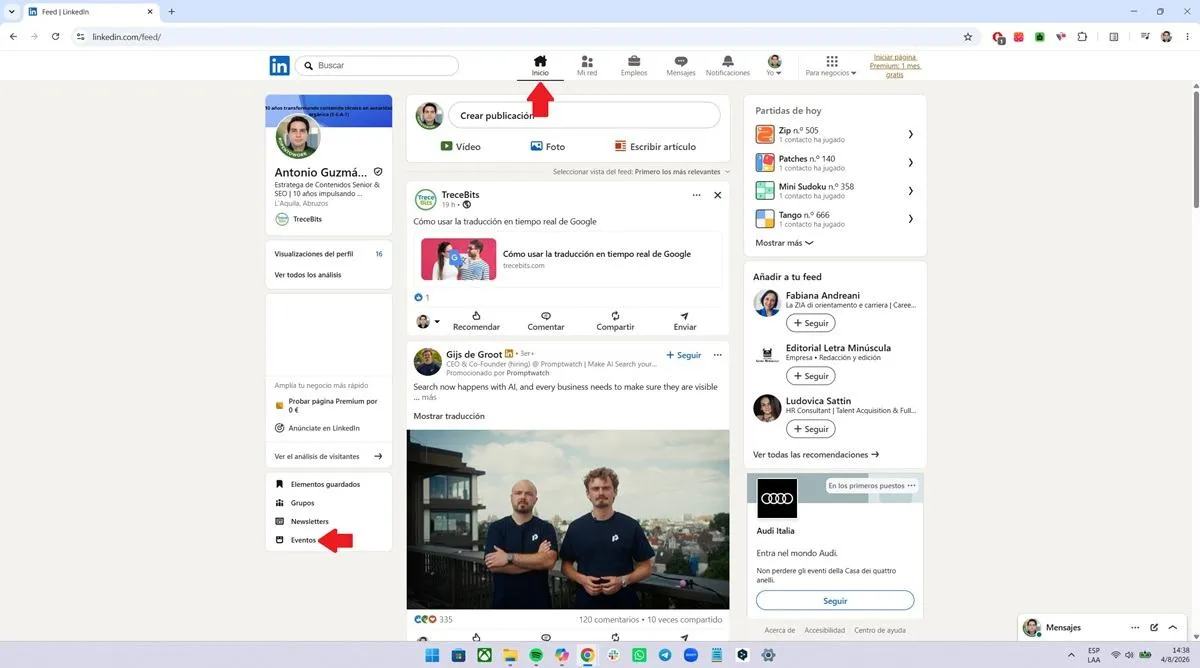This screenshot has height=668, width=1200.
Task: Open Elementos guardados
Action: tap(318, 484)
